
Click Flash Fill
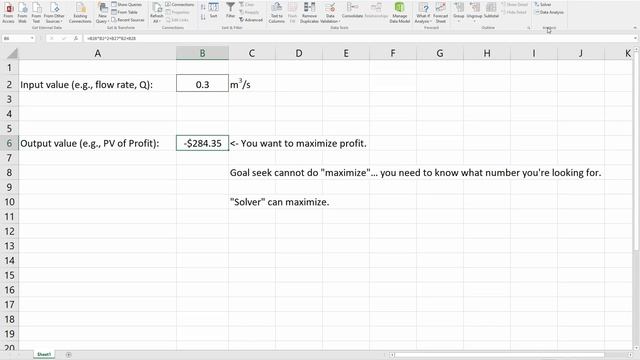click(x=293, y=13)
